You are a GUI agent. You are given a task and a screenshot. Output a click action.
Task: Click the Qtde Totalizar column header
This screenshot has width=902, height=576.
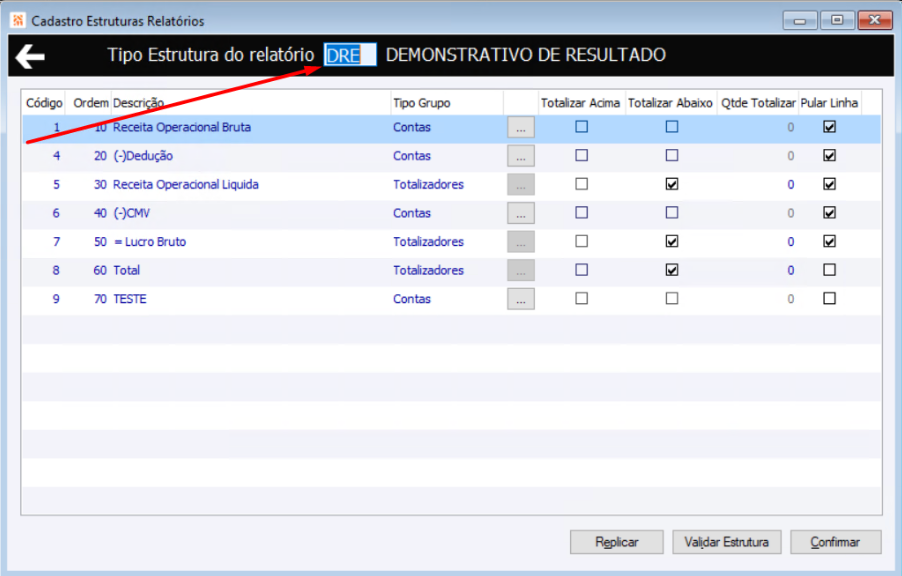(x=758, y=103)
